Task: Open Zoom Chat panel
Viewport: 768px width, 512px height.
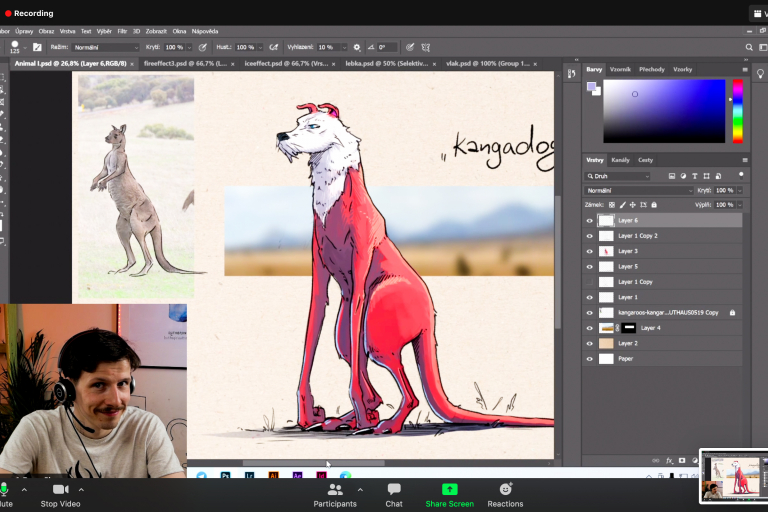Action: pos(394,490)
